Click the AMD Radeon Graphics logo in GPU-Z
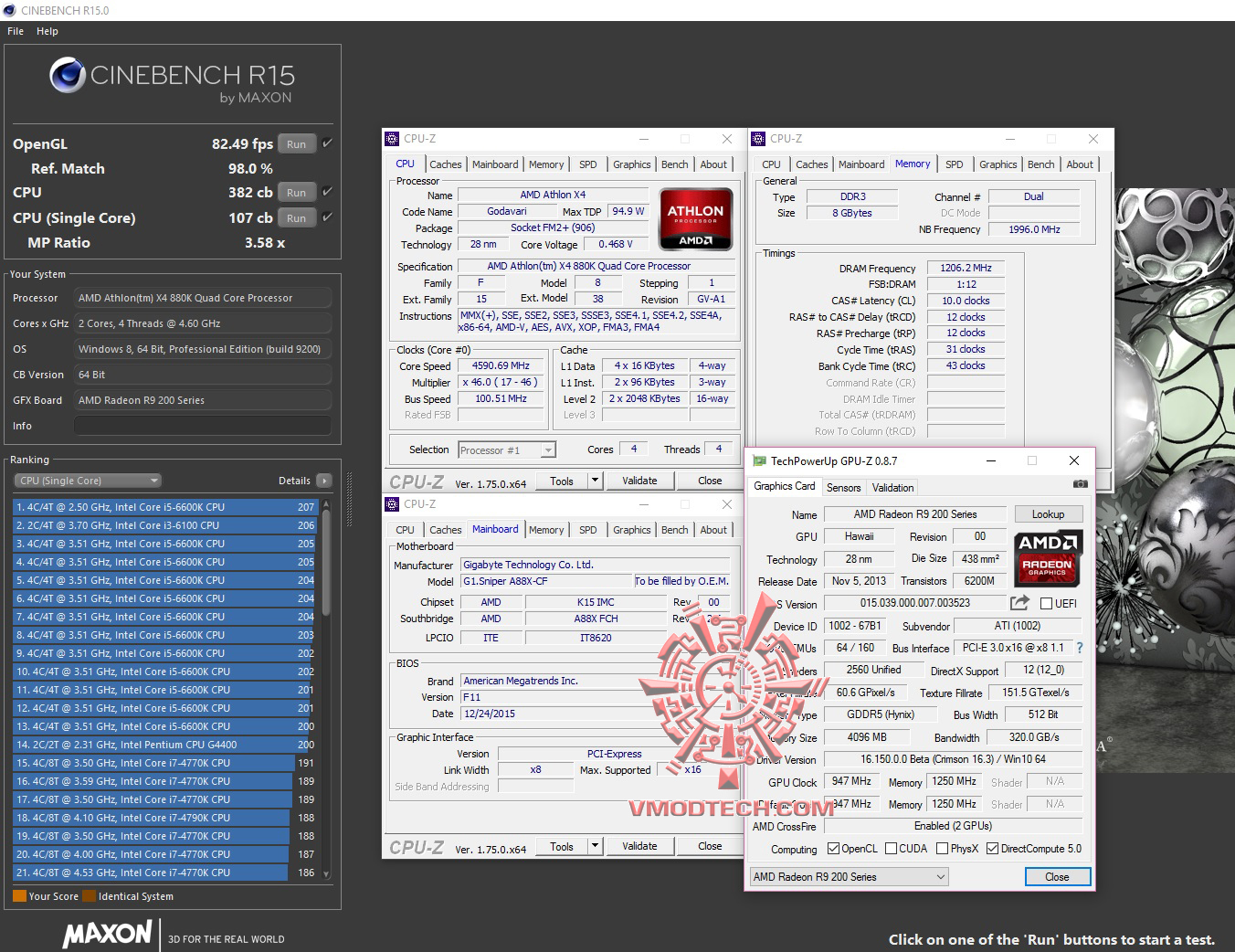This screenshot has height=952, width=1235. point(1049,557)
